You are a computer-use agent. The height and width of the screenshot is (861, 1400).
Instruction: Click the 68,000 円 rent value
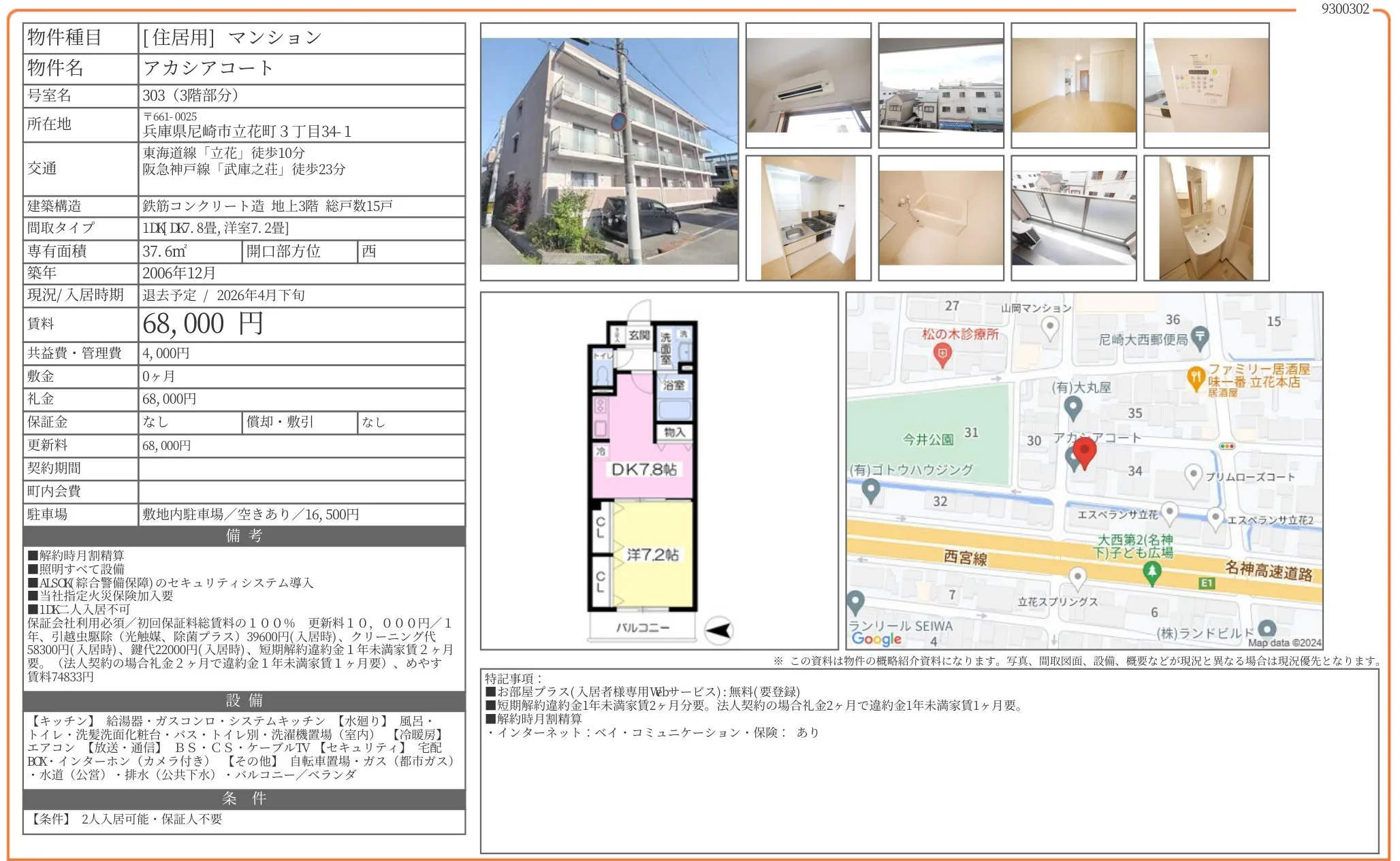(202, 324)
